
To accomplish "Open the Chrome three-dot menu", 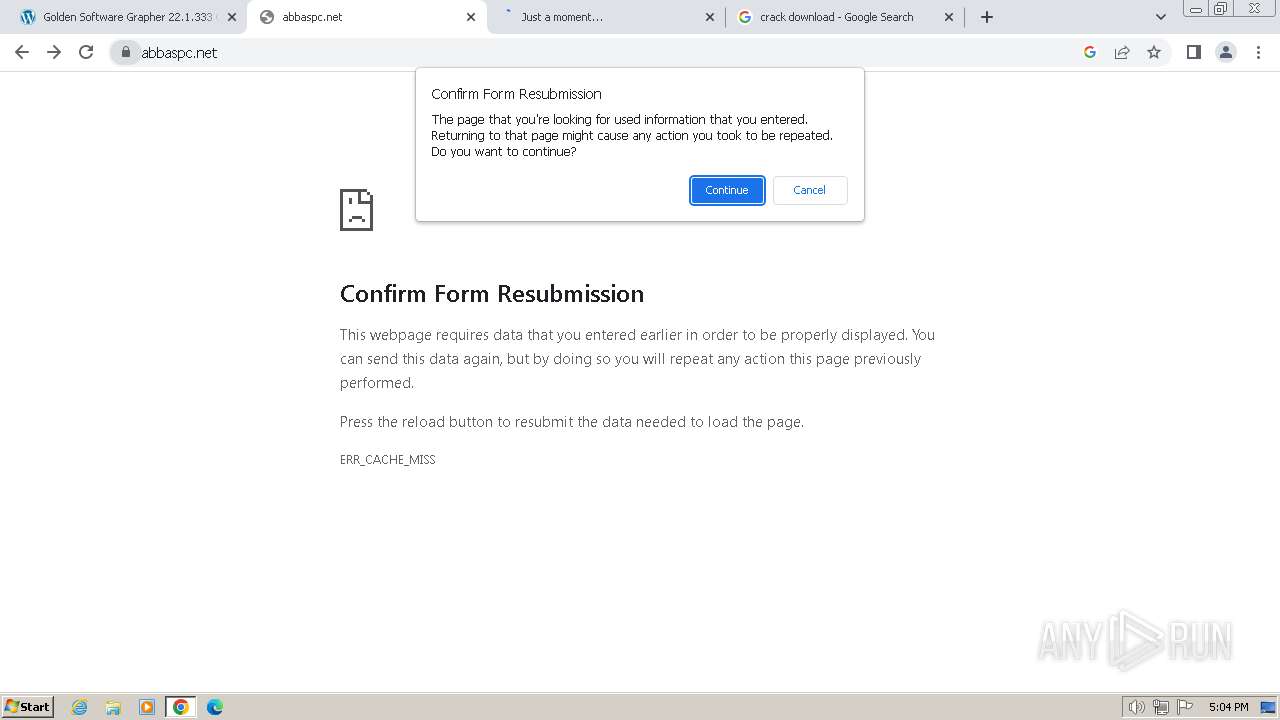I will coord(1258,52).
